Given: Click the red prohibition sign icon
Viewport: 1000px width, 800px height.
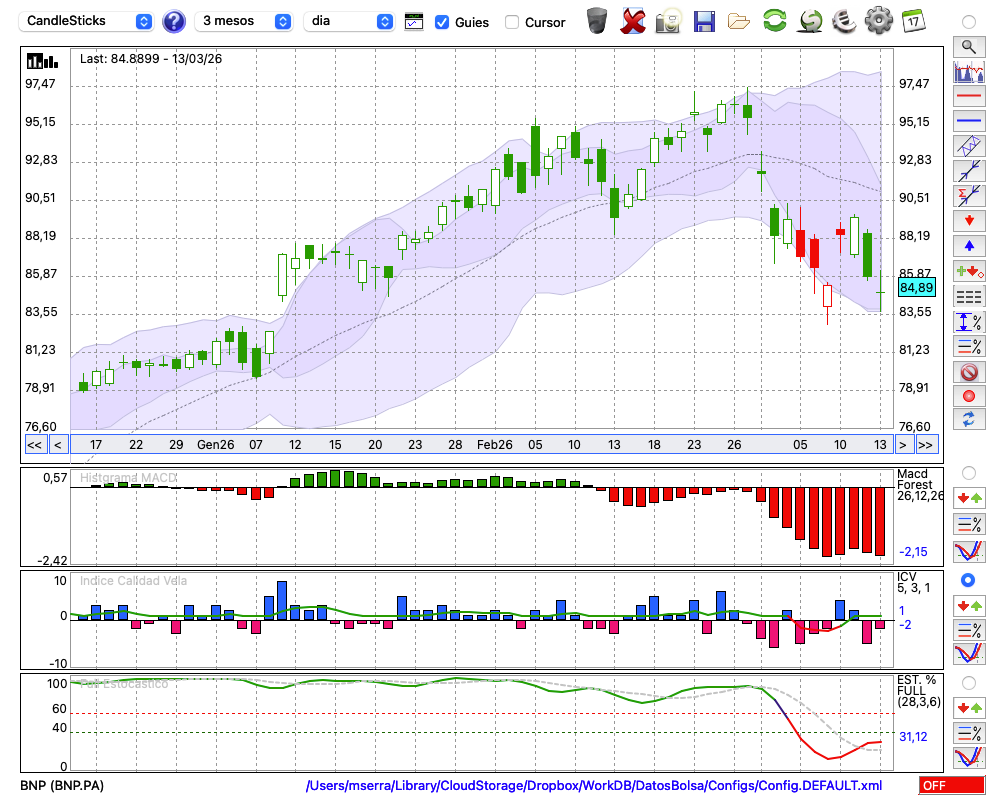Looking at the screenshot, I should [969, 371].
